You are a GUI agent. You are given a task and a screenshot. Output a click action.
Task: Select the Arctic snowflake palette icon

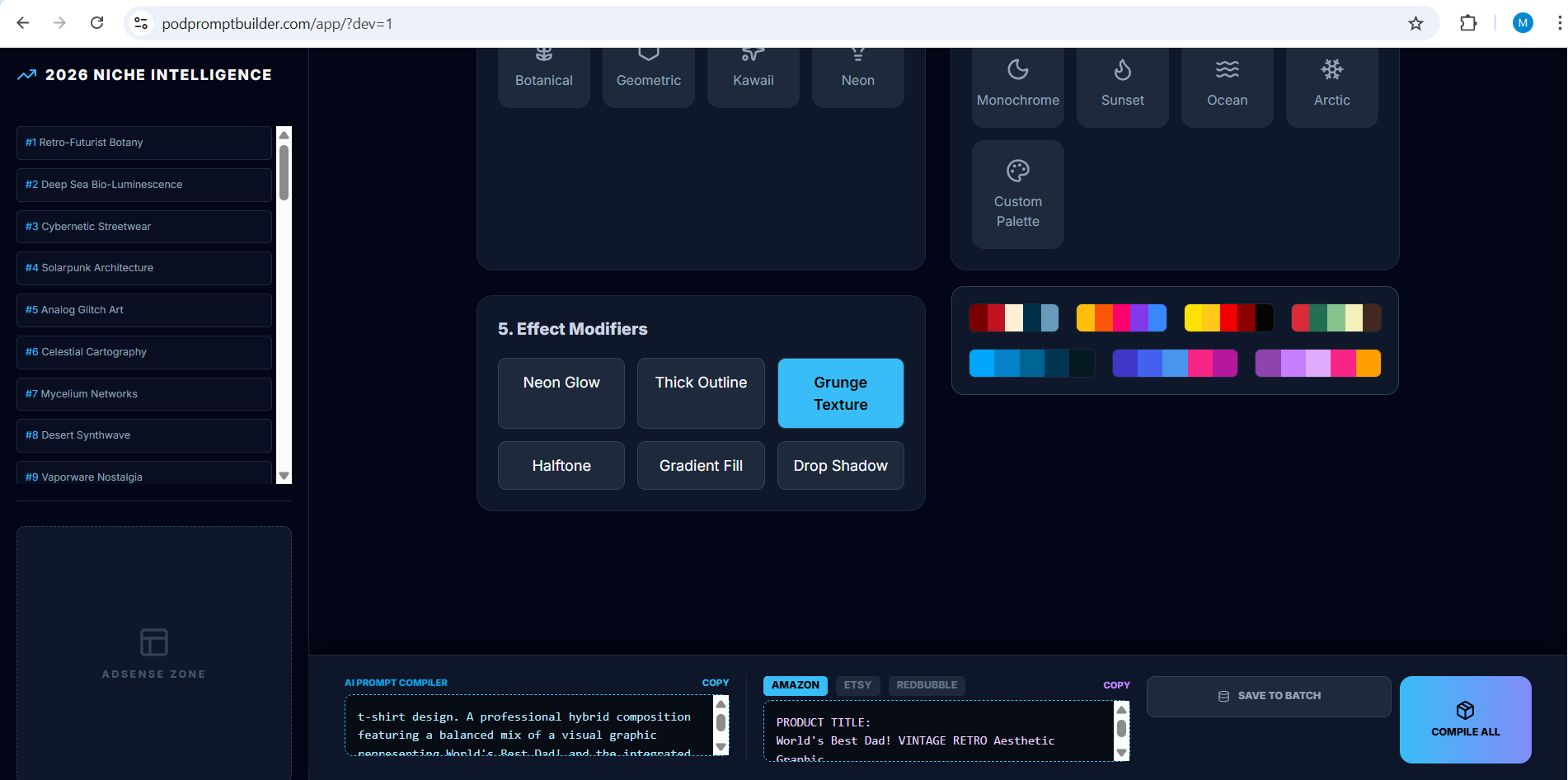1331,70
